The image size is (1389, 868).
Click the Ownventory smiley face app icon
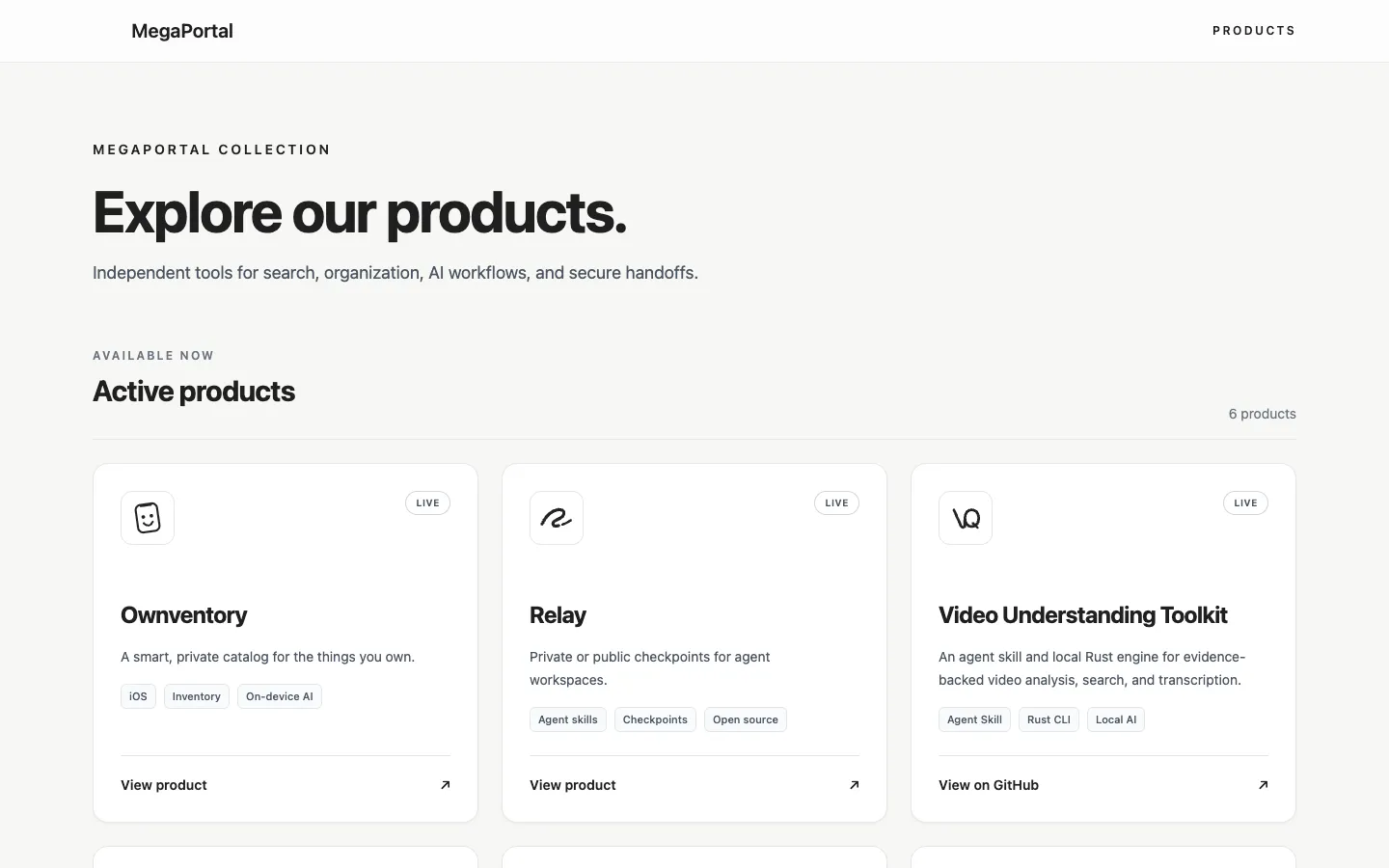click(148, 518)
